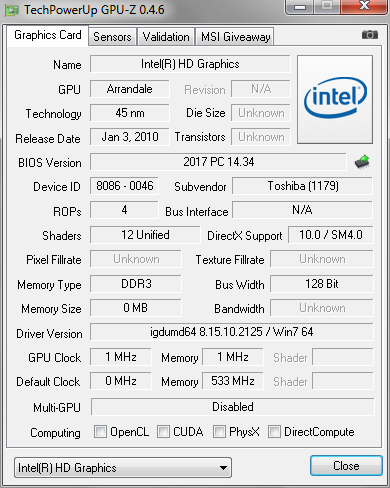Click the Memory Type field DDR3

pyautogui.click(x=136, y=284)
